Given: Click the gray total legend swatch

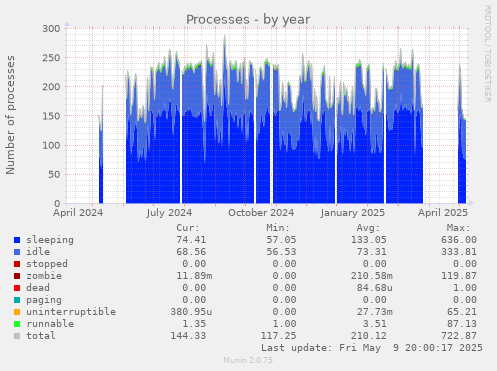Looking at the screenshot, I should coord(17,336).
